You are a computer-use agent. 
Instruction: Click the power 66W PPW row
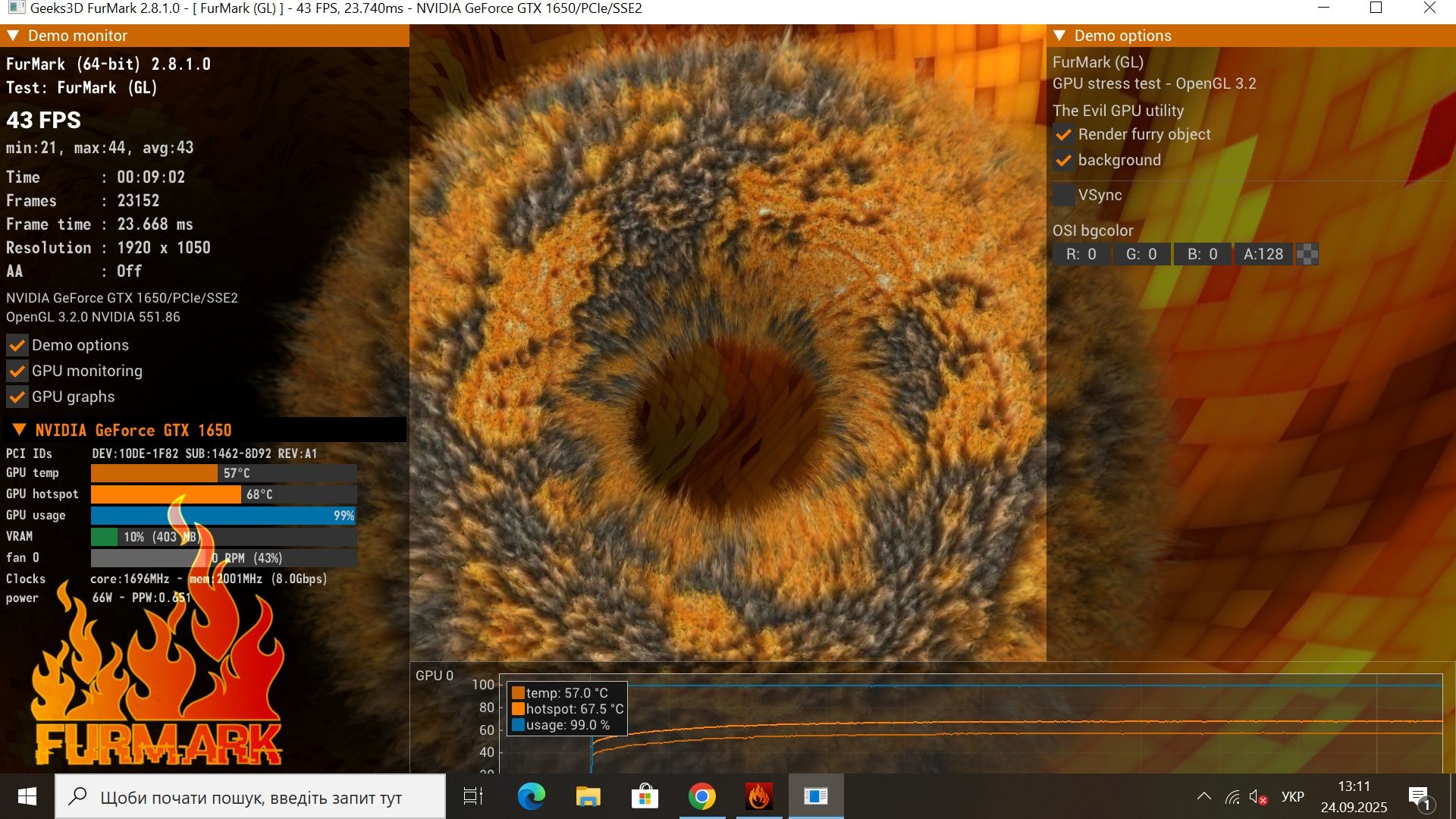pos(99,598)
